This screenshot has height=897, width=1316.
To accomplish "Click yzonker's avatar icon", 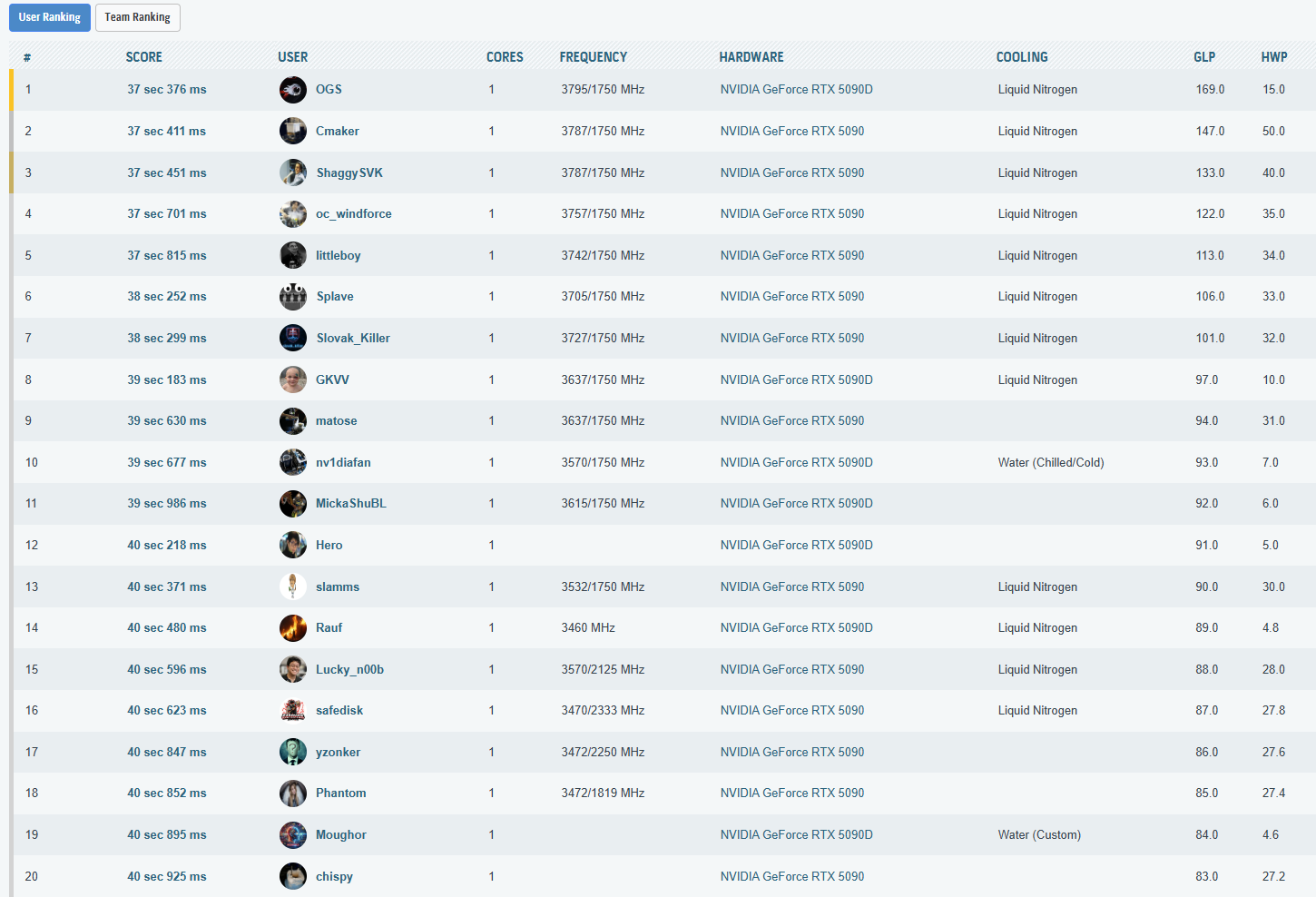I will (292, 752).
